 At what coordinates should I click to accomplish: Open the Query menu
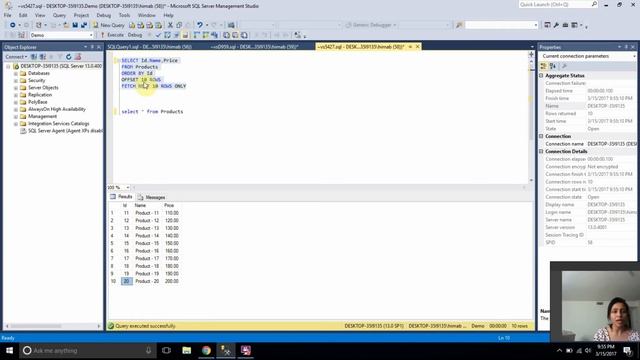click(x=59, y=15)
